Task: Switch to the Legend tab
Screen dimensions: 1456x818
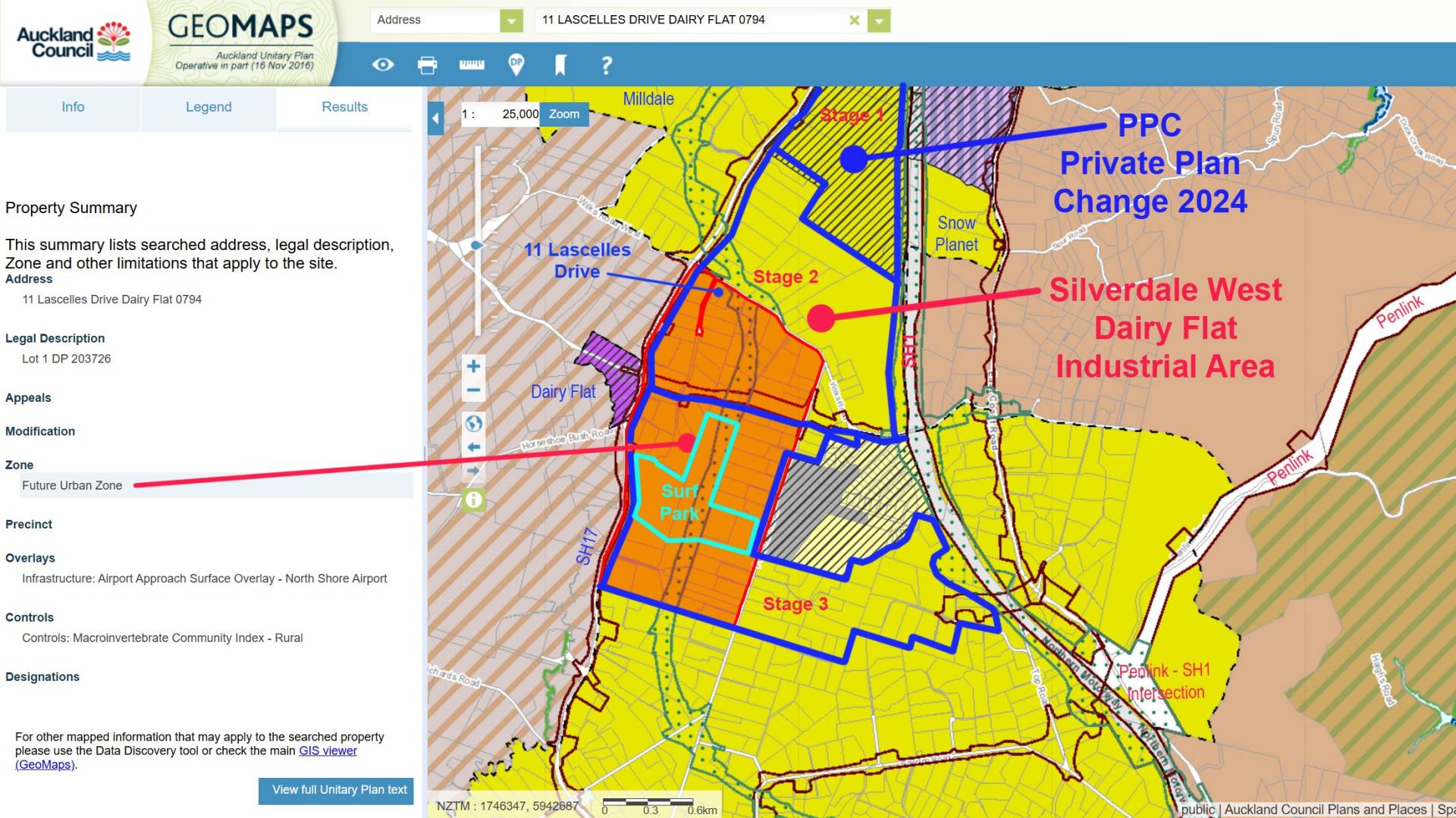Action: pos(209,107)
